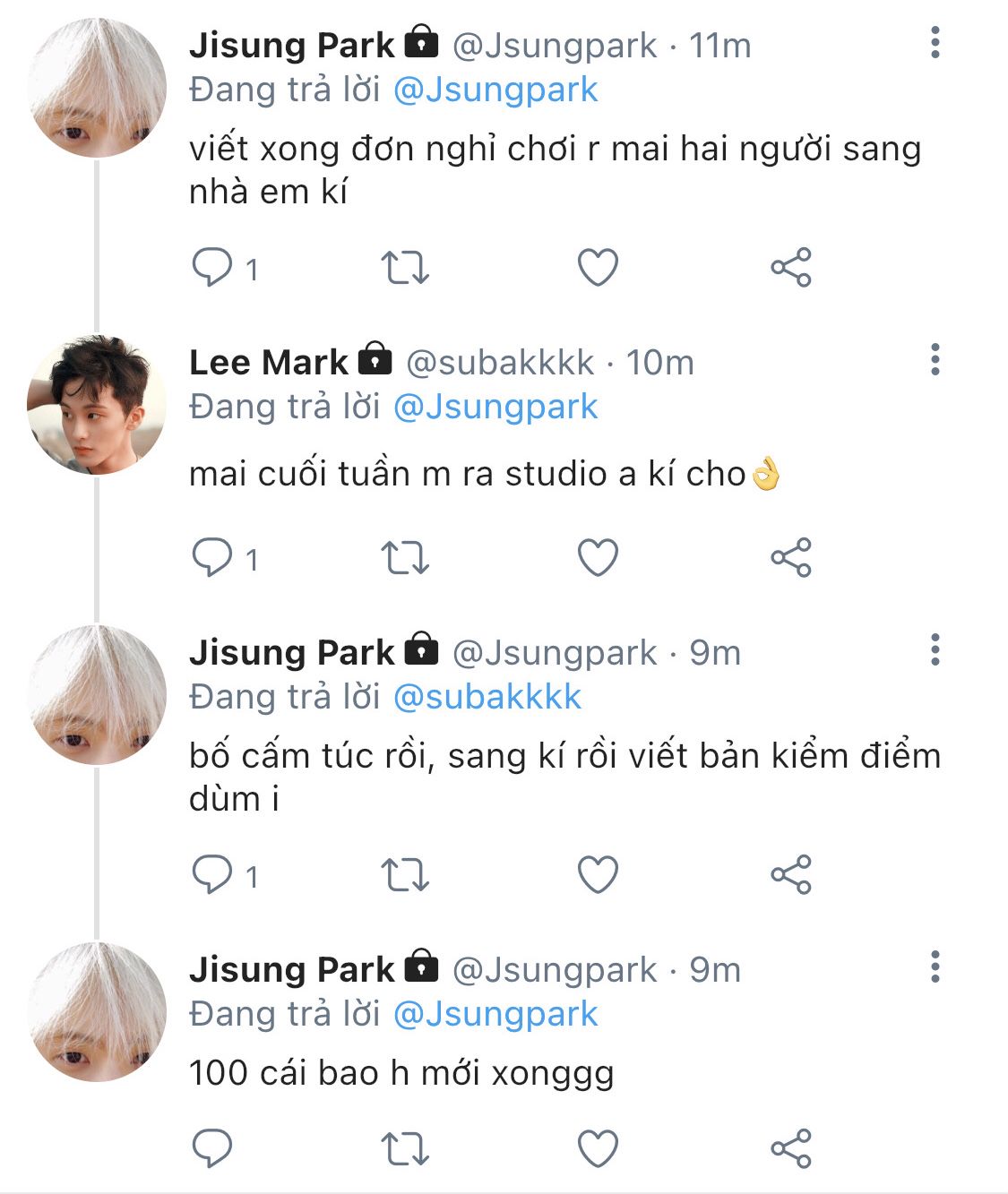The height and width of the screenshot is (1194, 1008).
Task: Reply to Lee Mark's tweet
Action: click(213, 557)
